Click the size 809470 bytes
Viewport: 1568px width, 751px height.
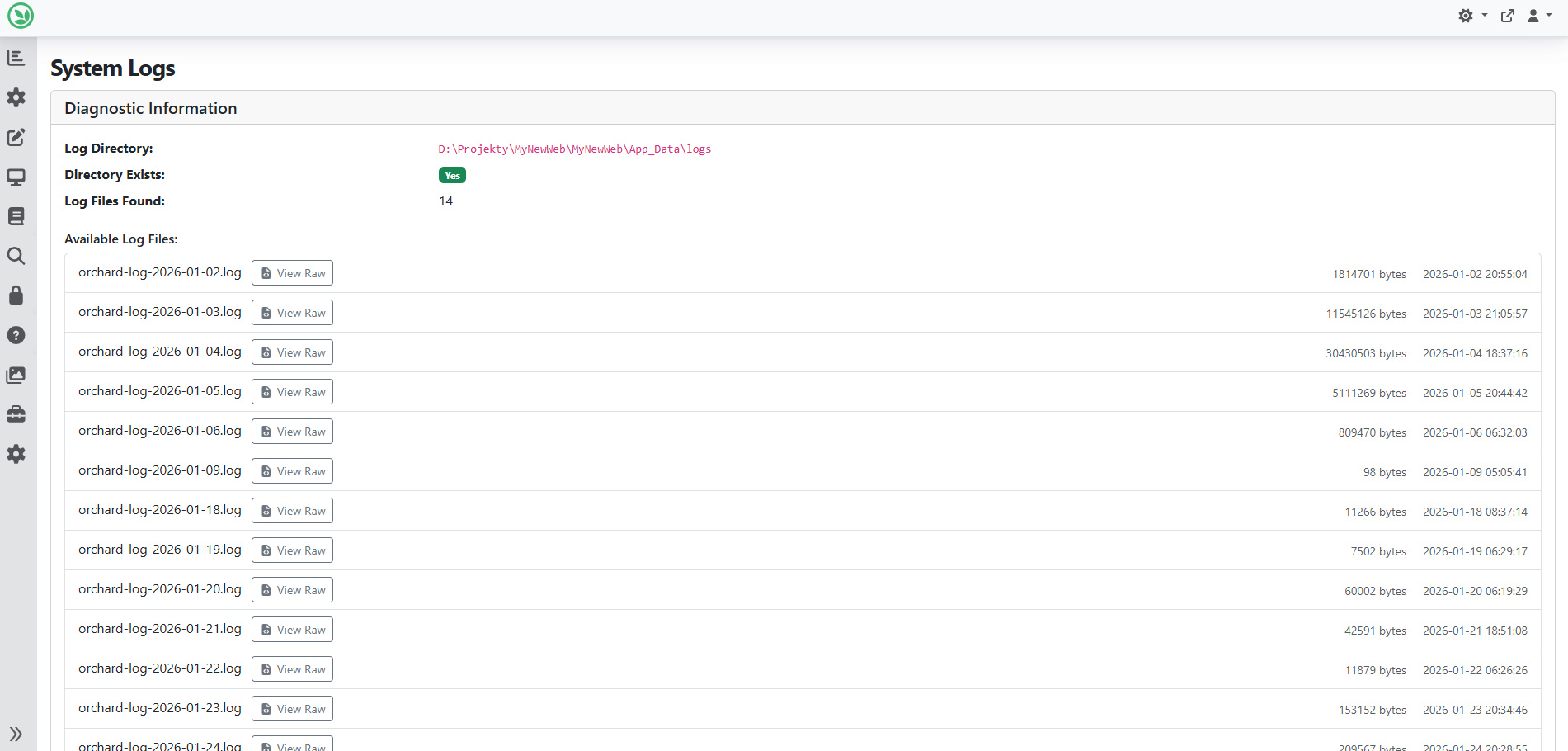[1373, 432]
